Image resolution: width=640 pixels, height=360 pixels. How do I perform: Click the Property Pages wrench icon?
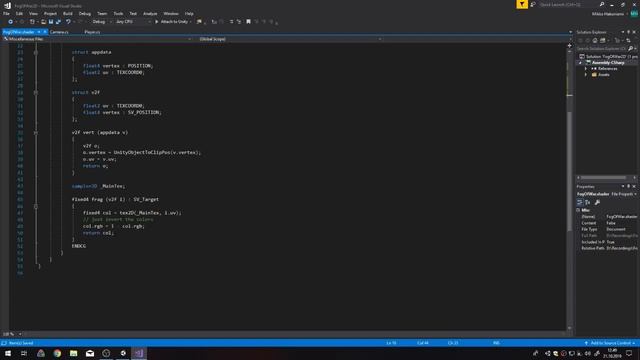click(597, 202)
